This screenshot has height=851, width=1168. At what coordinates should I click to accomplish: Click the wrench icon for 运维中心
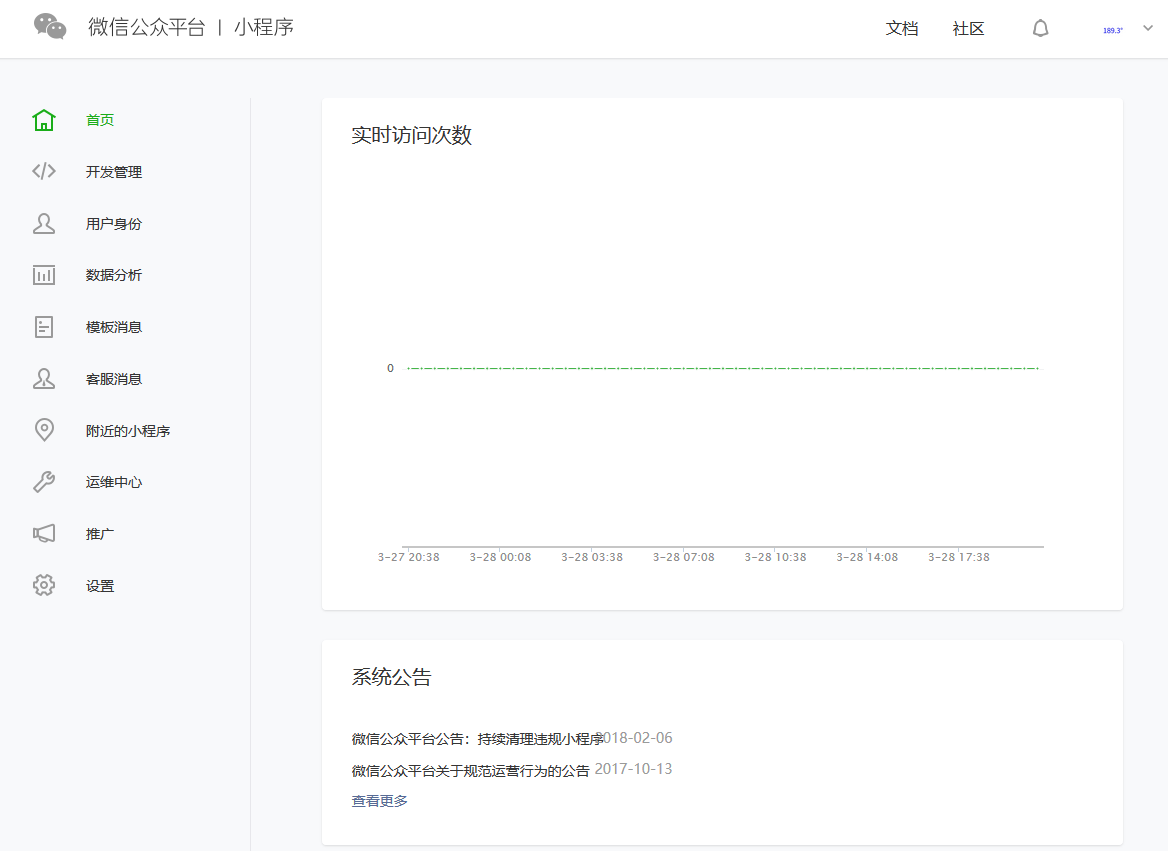click(x=44, y=482)
